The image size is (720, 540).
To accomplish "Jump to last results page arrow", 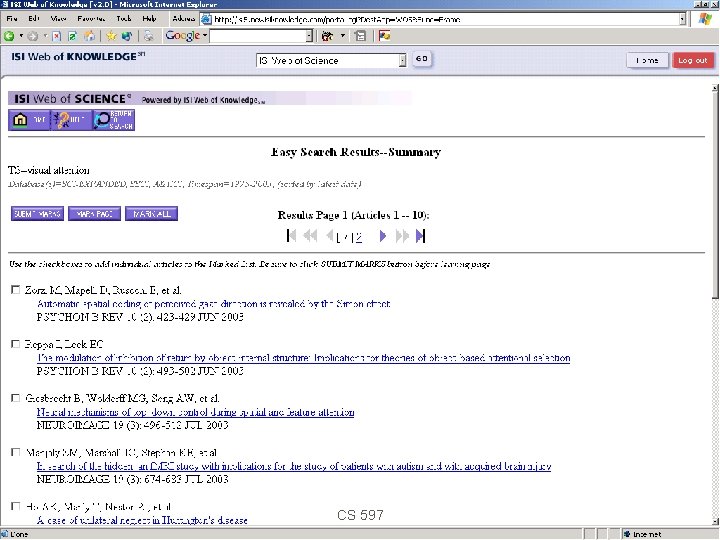I will tap(420, 236).
